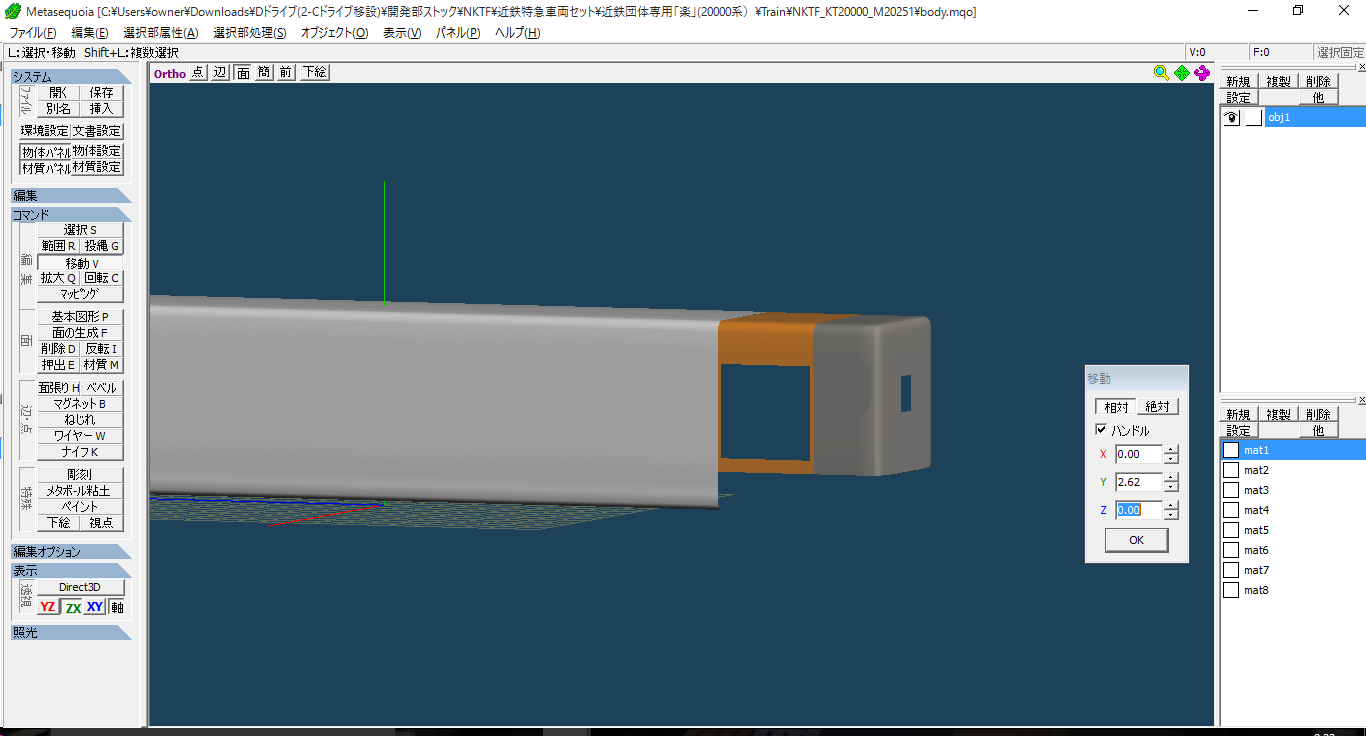
Task: Open the オブジェクト(O) menu
Action: 334,32
